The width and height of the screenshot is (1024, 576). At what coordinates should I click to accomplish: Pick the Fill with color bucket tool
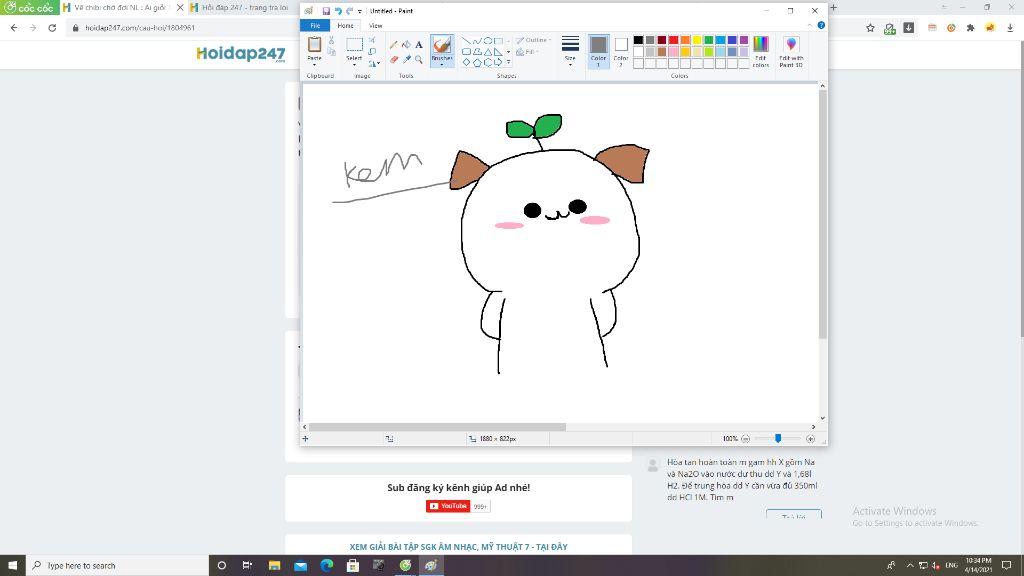(406, 44)
